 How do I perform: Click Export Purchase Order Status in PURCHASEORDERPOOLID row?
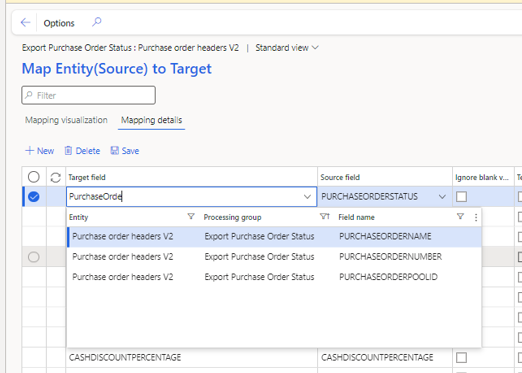259,277
